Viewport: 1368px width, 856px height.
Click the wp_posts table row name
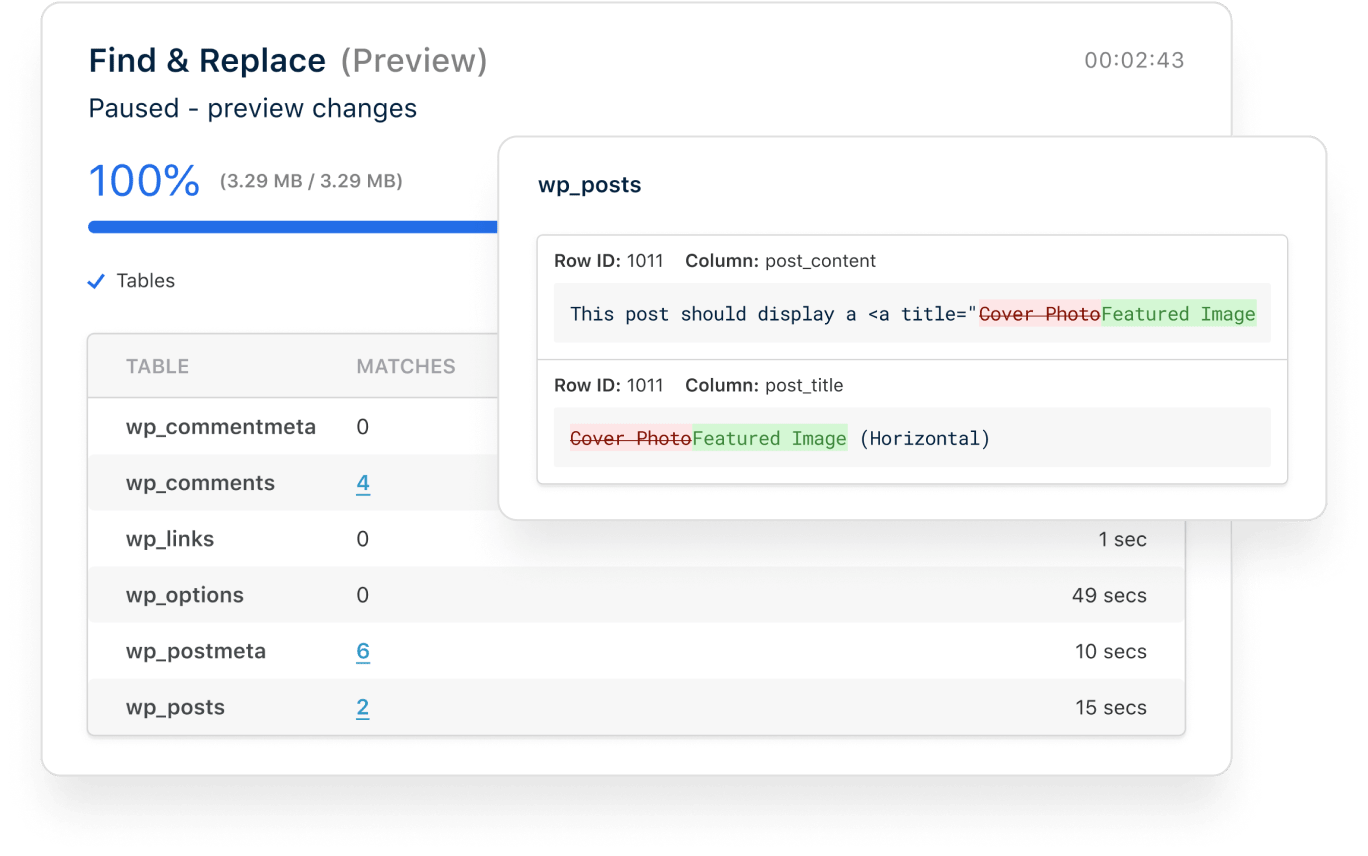[175, 707]
